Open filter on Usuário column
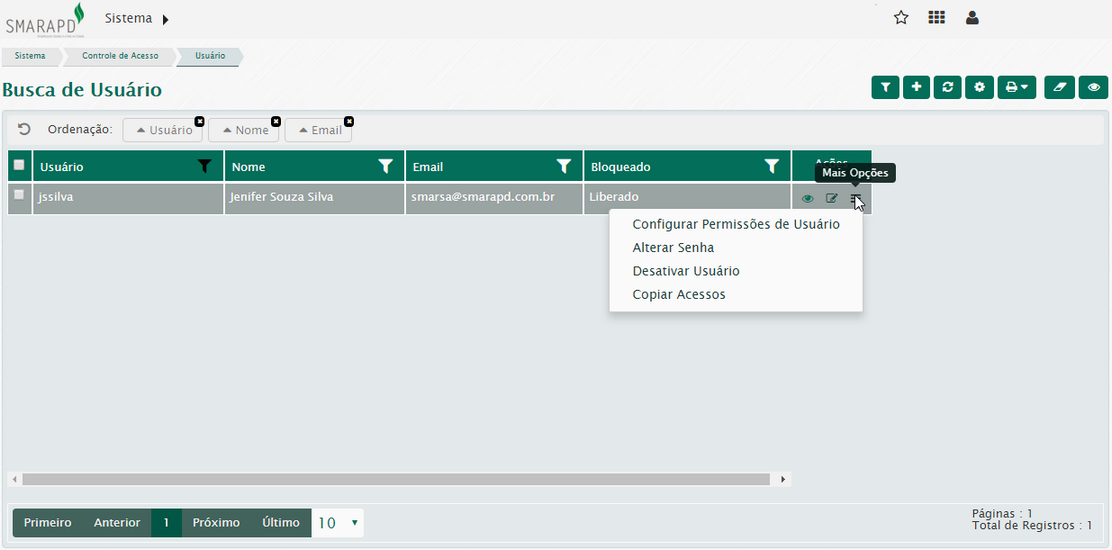Viewport: 1112px width, 550px height. pyautogui.click(x=205, y=166)
